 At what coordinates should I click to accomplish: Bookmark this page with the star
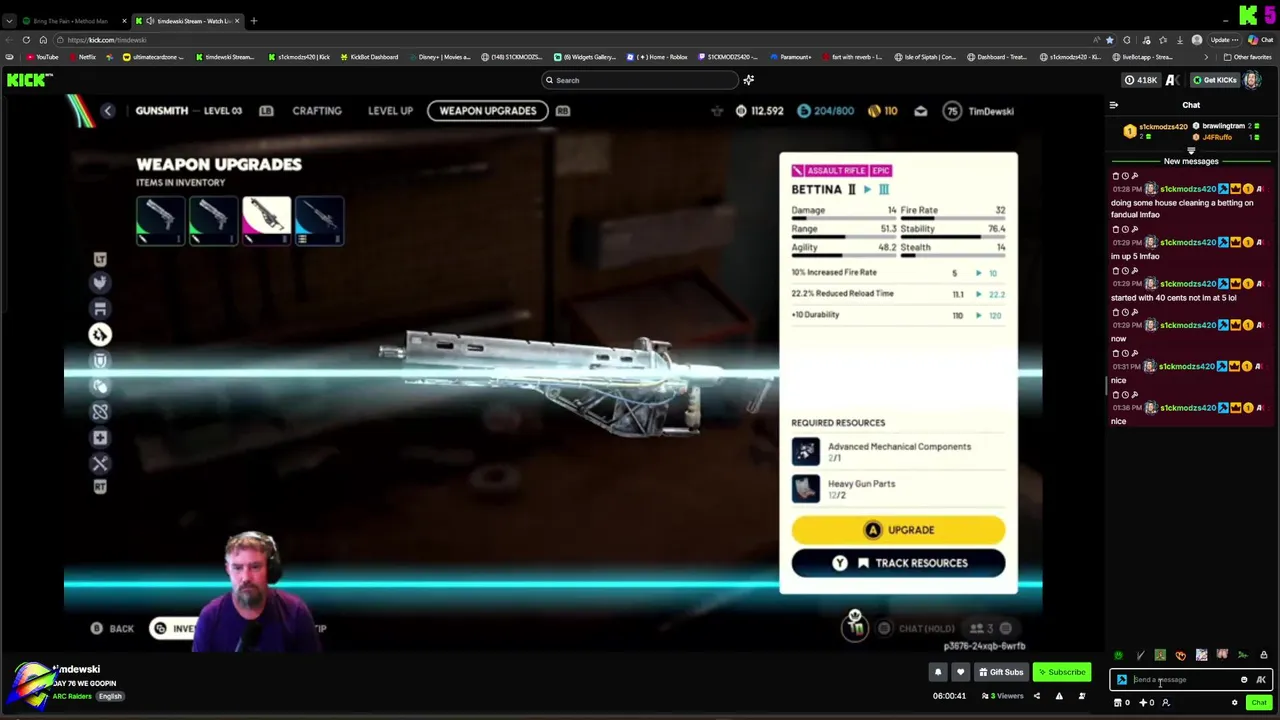(1109, 40)
